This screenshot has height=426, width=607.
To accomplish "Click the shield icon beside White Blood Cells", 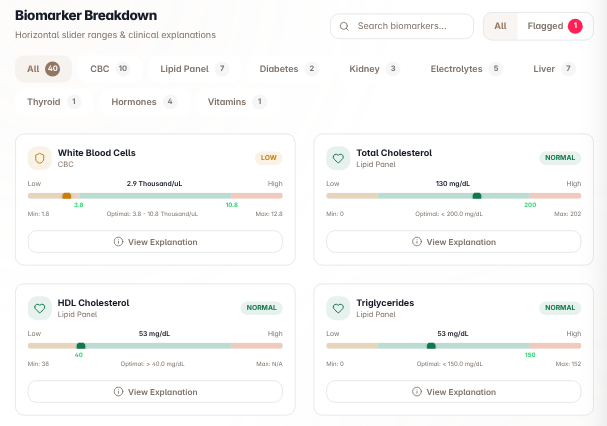I will tap(39, 158).
